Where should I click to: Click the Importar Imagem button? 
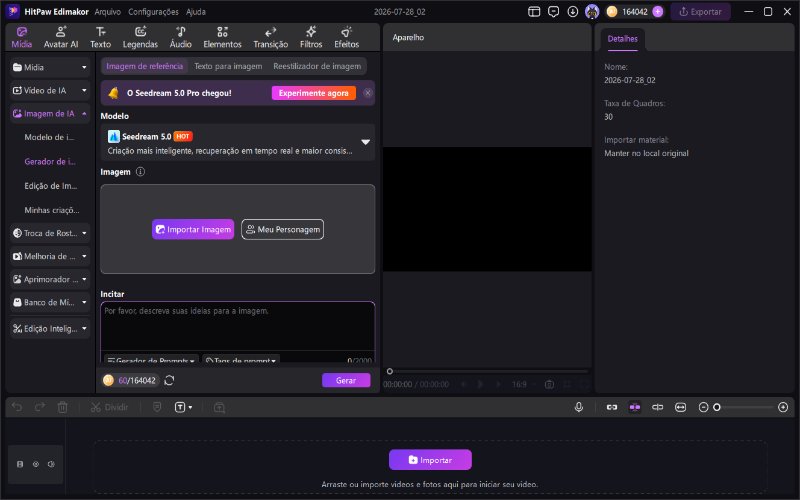point(193,230)
